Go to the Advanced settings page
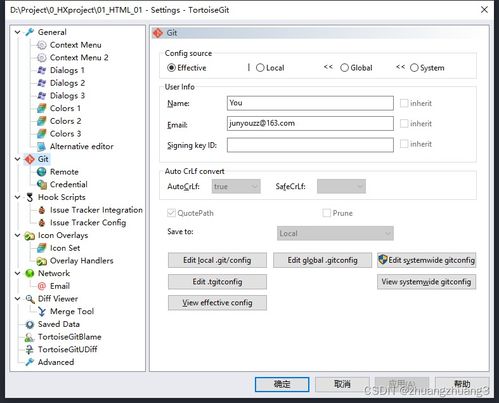This screenshot has width=499, height=403. [56, 362]
